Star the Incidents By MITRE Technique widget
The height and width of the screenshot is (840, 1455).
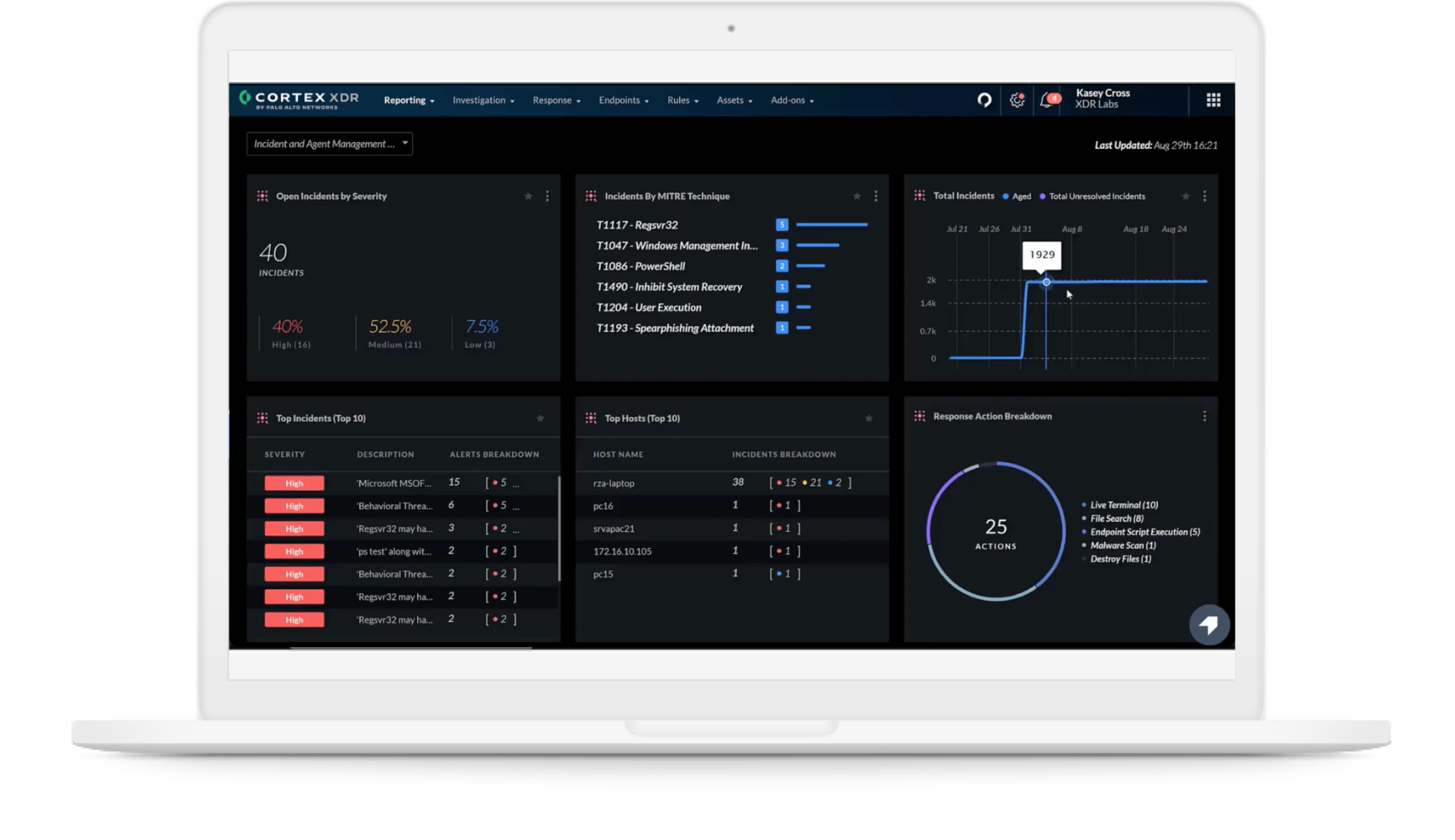coord(857,196)
